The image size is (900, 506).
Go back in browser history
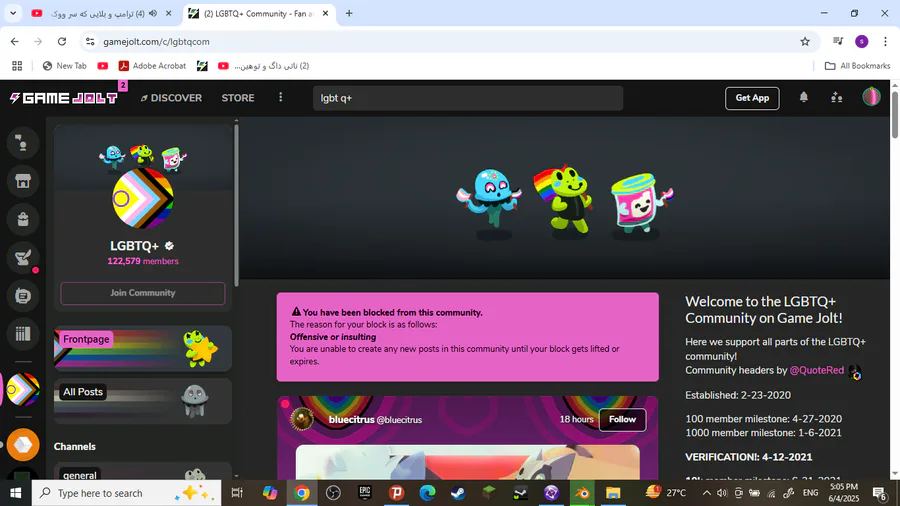tap(14, 41)
